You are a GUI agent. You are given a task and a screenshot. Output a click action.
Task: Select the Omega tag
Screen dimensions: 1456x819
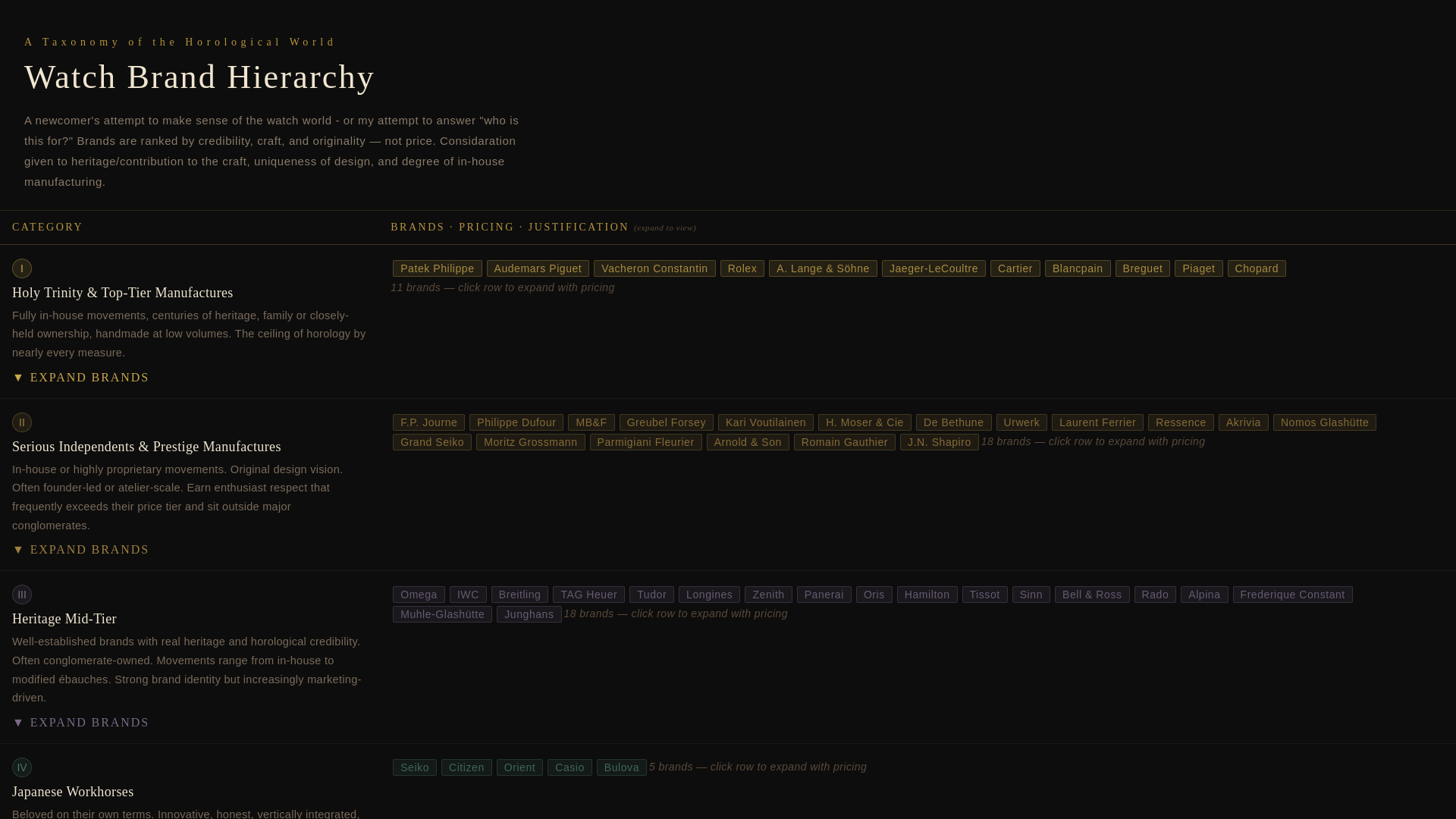click(419, 595)
